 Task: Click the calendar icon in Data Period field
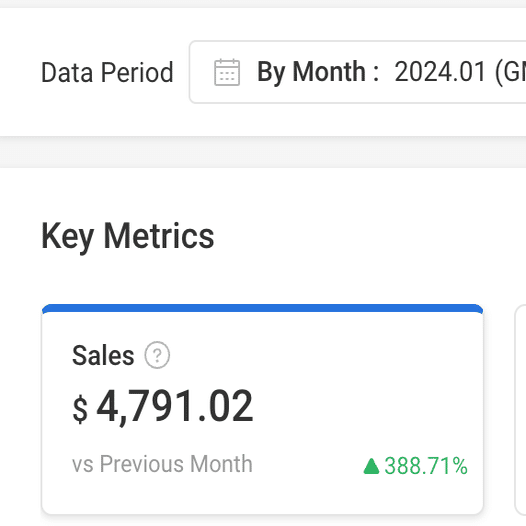click(x=227, y=72)
